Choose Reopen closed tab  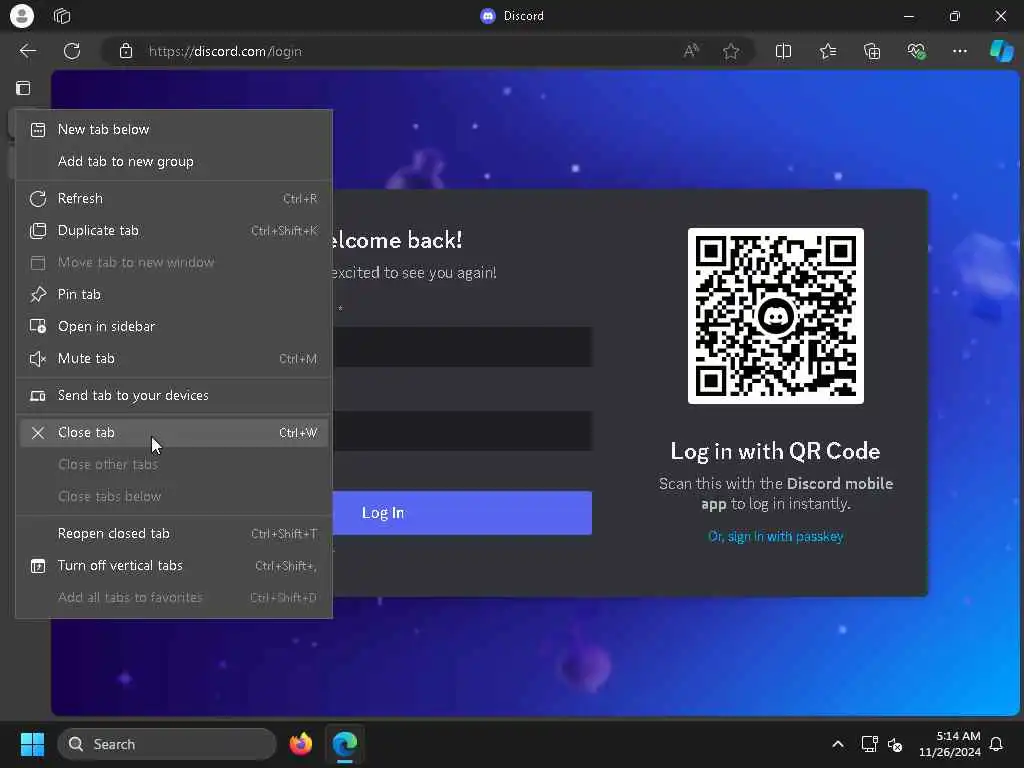click(x=174, y=534)
